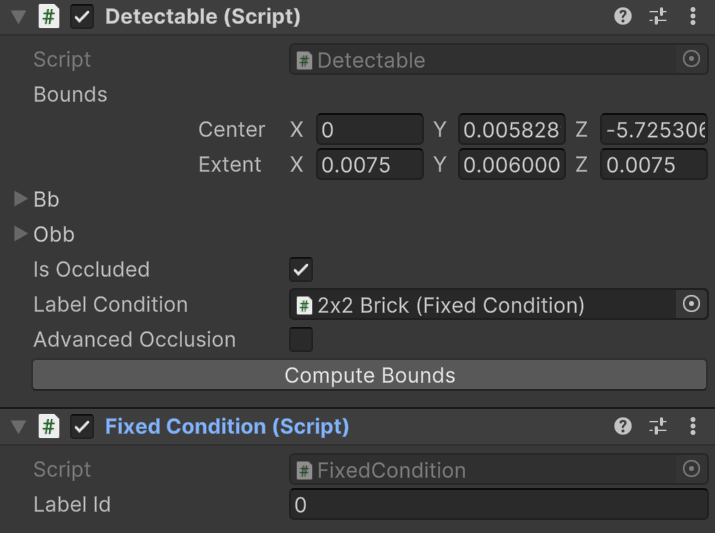715x533 pixels.
Task: Open help for Fixed Condition script
Action: [623, 427]
